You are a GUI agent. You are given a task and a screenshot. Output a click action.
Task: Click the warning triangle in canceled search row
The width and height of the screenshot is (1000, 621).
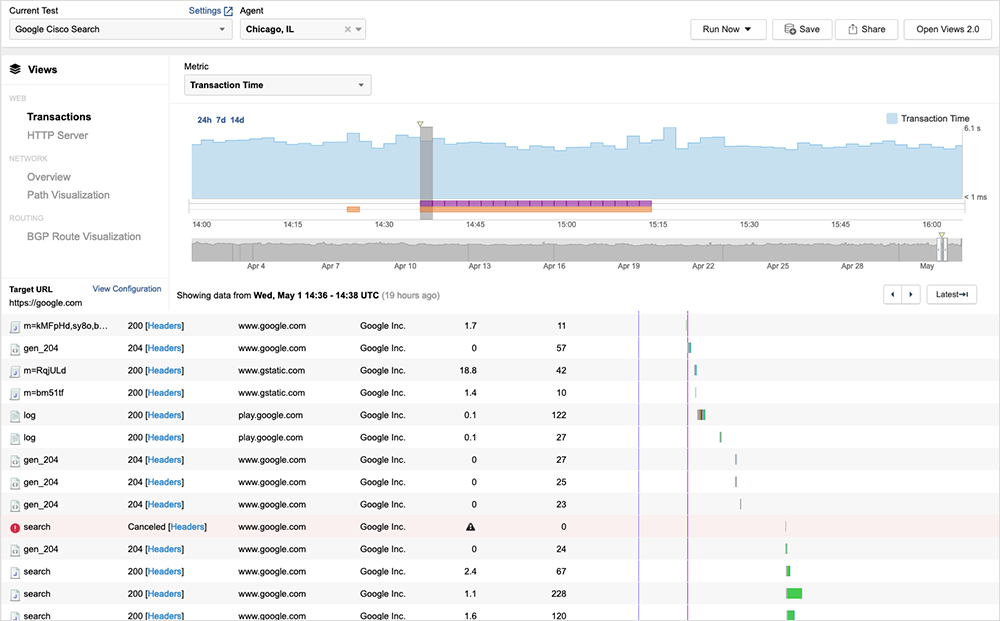tap(470, 527)
